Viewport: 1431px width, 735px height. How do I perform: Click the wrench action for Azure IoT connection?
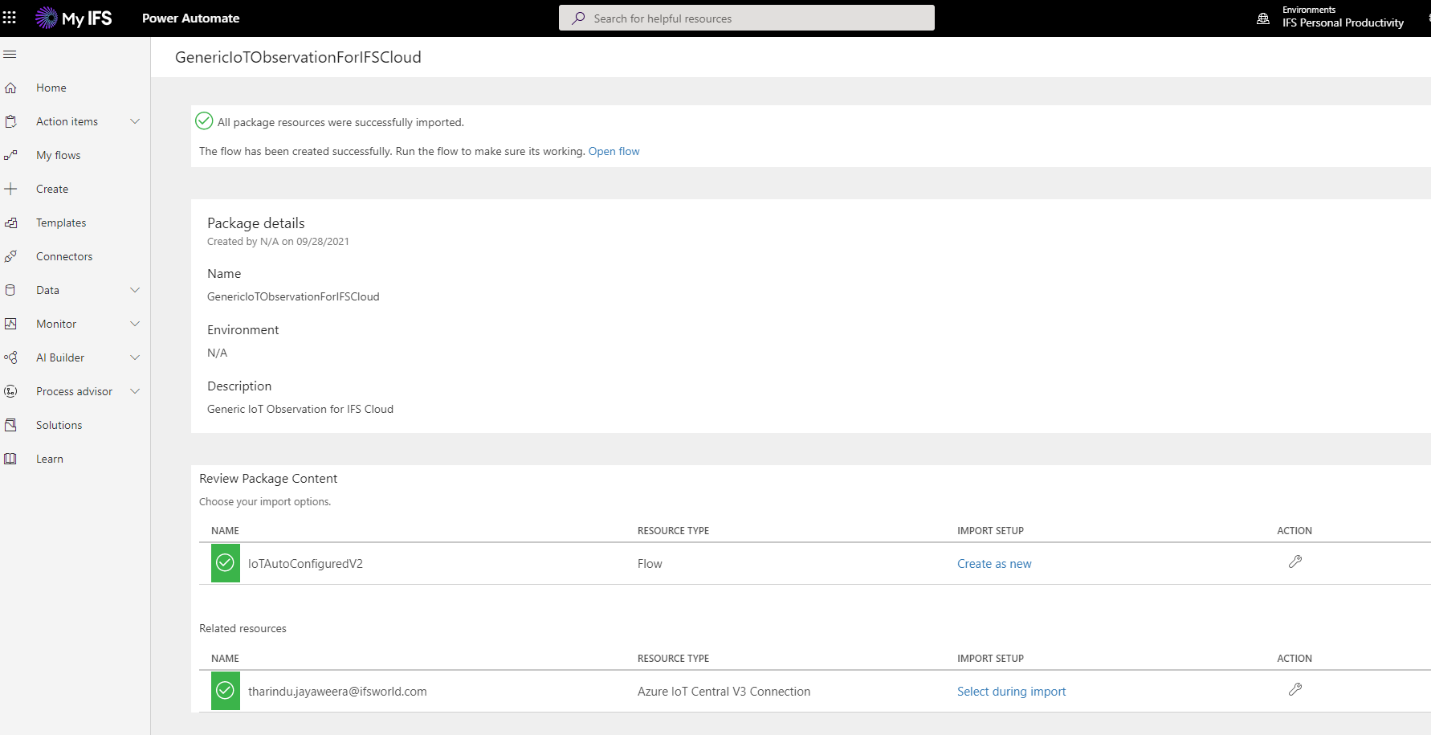coord(1295,690)
